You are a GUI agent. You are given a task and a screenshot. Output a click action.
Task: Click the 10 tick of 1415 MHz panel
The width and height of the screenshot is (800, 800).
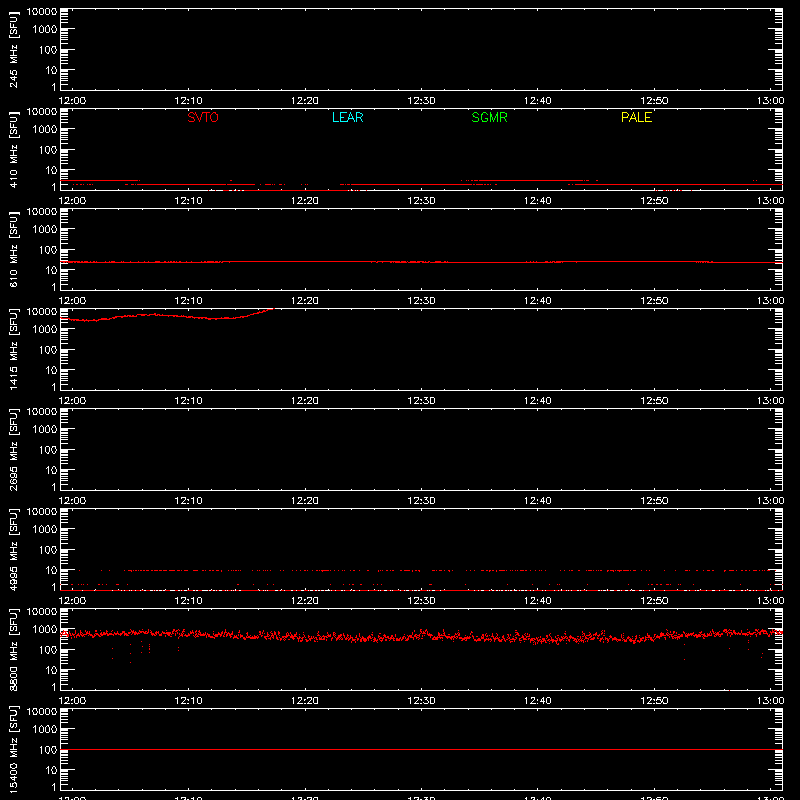click(52, 370)
